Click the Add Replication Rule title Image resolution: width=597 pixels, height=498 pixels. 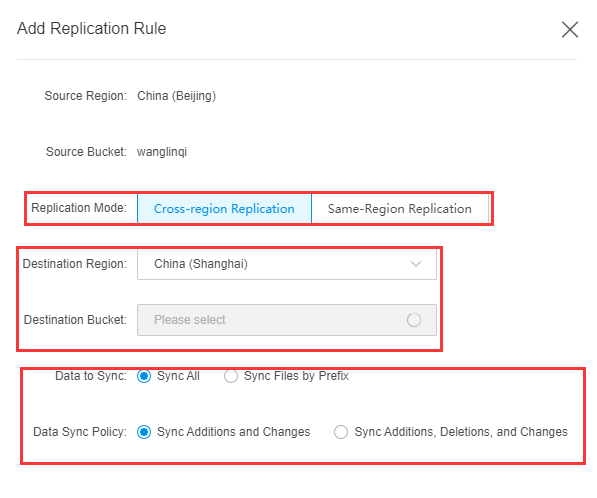click(x=92, y=29)
